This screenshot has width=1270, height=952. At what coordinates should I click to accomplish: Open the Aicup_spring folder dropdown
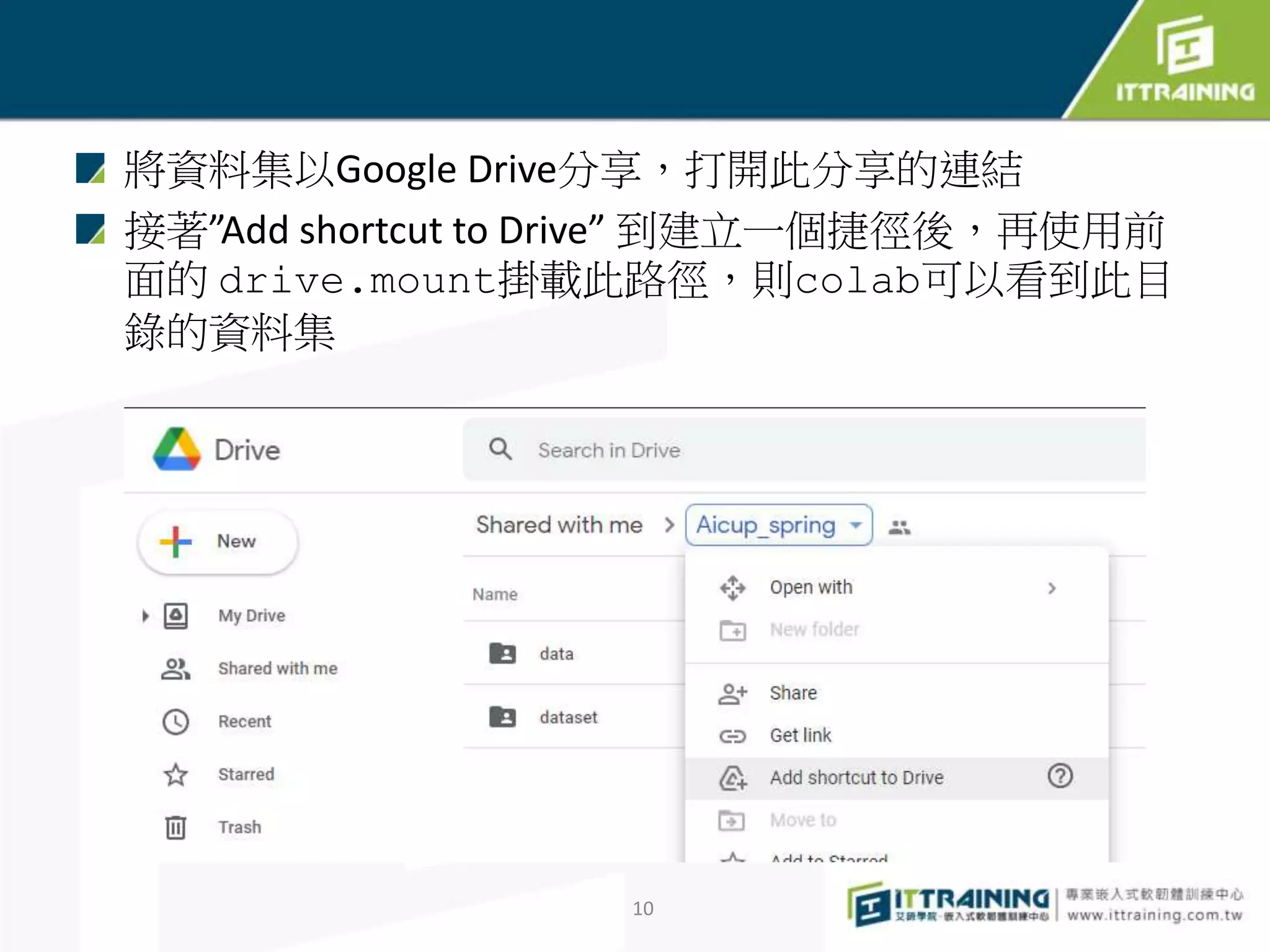coord(856,526)
